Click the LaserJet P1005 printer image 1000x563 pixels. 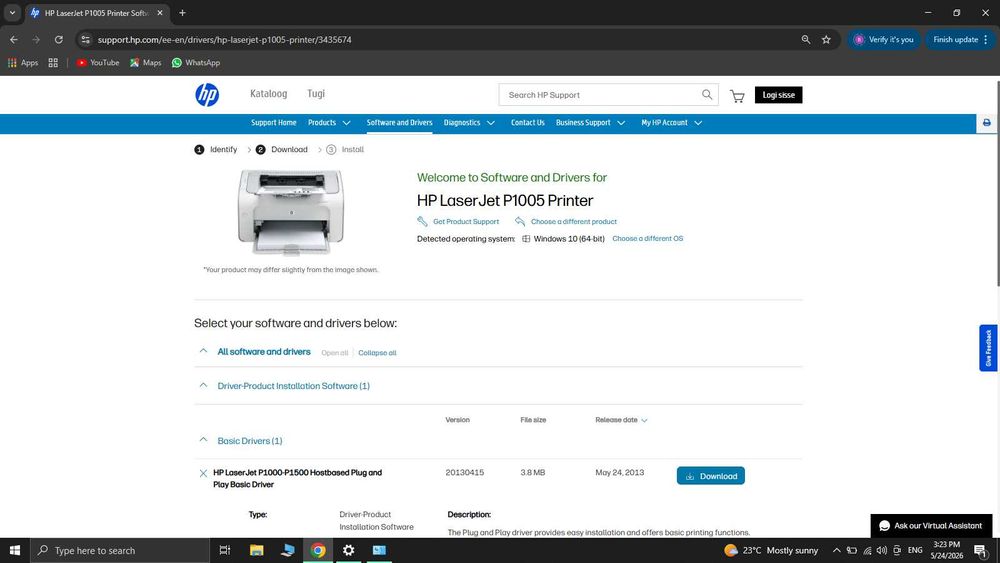pyautogui.click(x=291, y=212)
